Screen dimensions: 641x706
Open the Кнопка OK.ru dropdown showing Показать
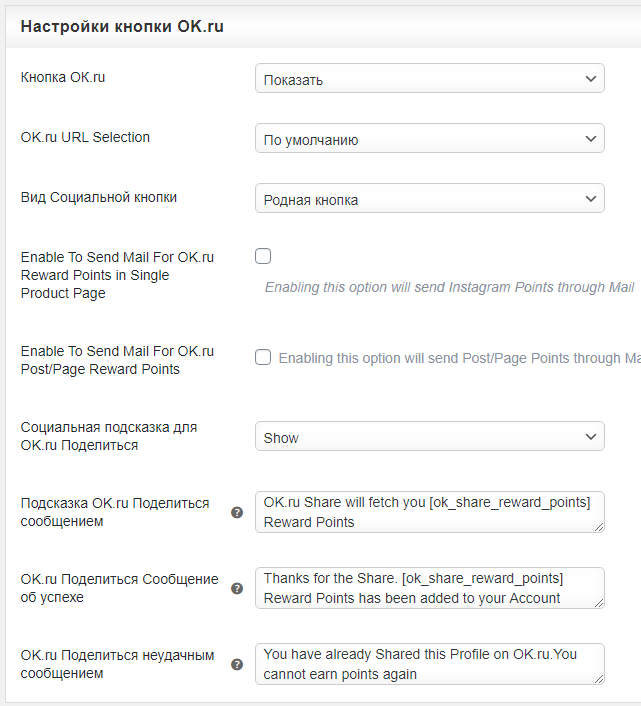point(430,79)
